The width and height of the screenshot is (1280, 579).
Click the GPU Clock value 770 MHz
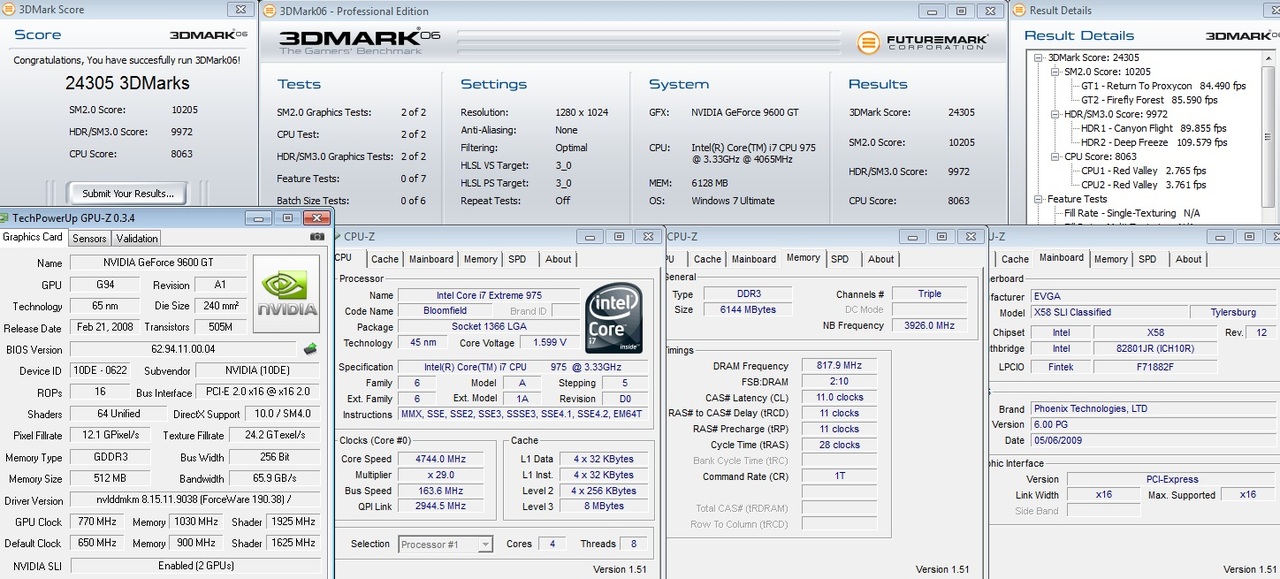[97, 522]
